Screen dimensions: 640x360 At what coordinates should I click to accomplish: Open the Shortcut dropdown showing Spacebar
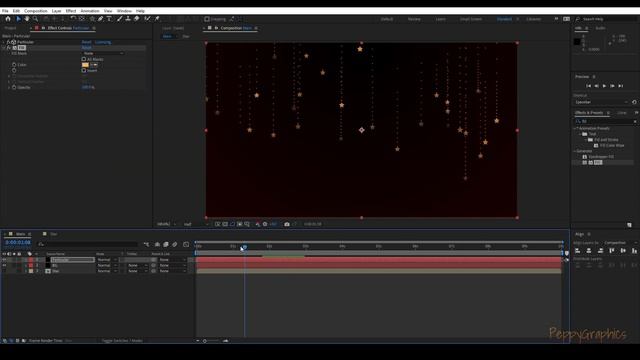click(601, 102)
